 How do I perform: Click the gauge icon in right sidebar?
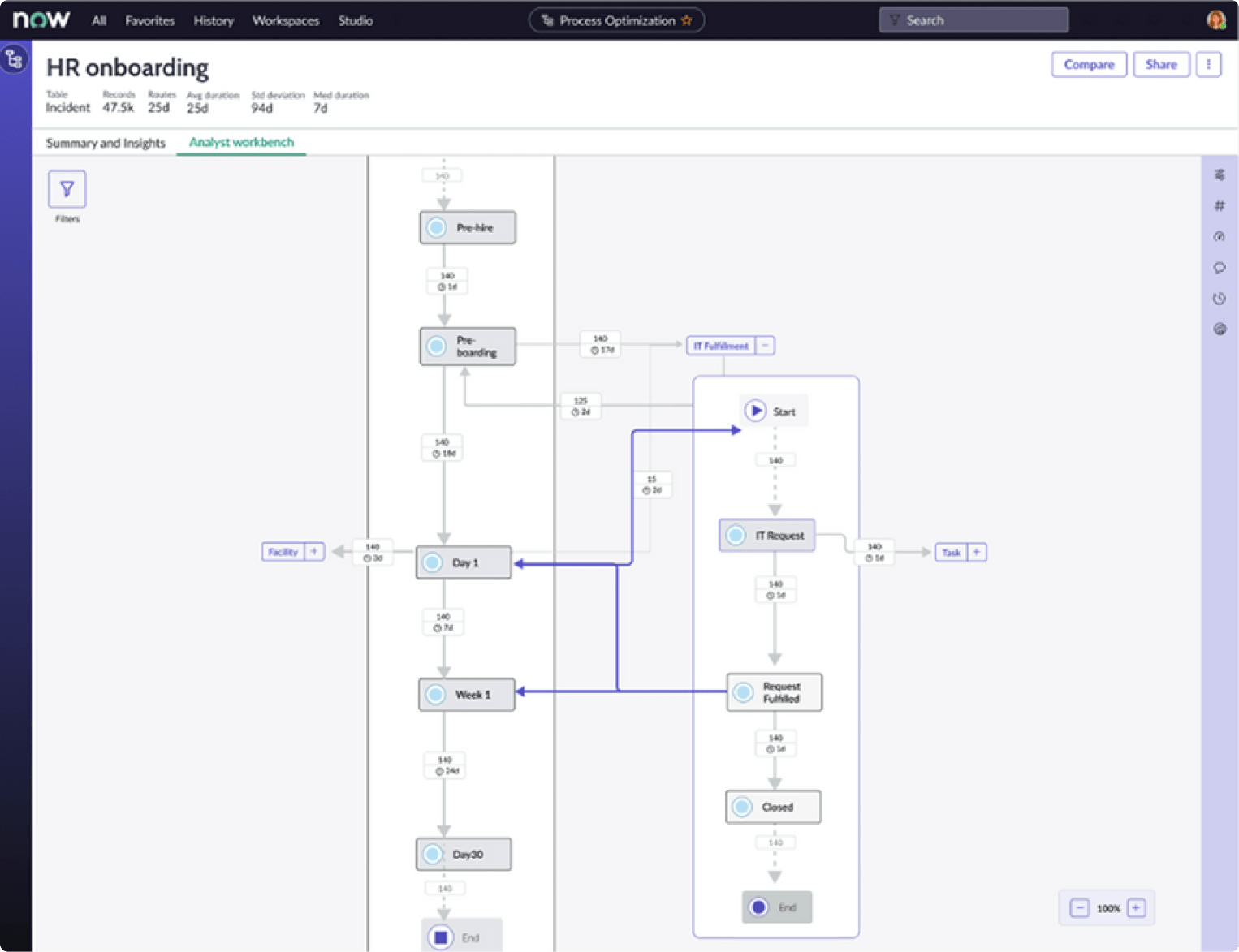click(x=1219, y=236)
